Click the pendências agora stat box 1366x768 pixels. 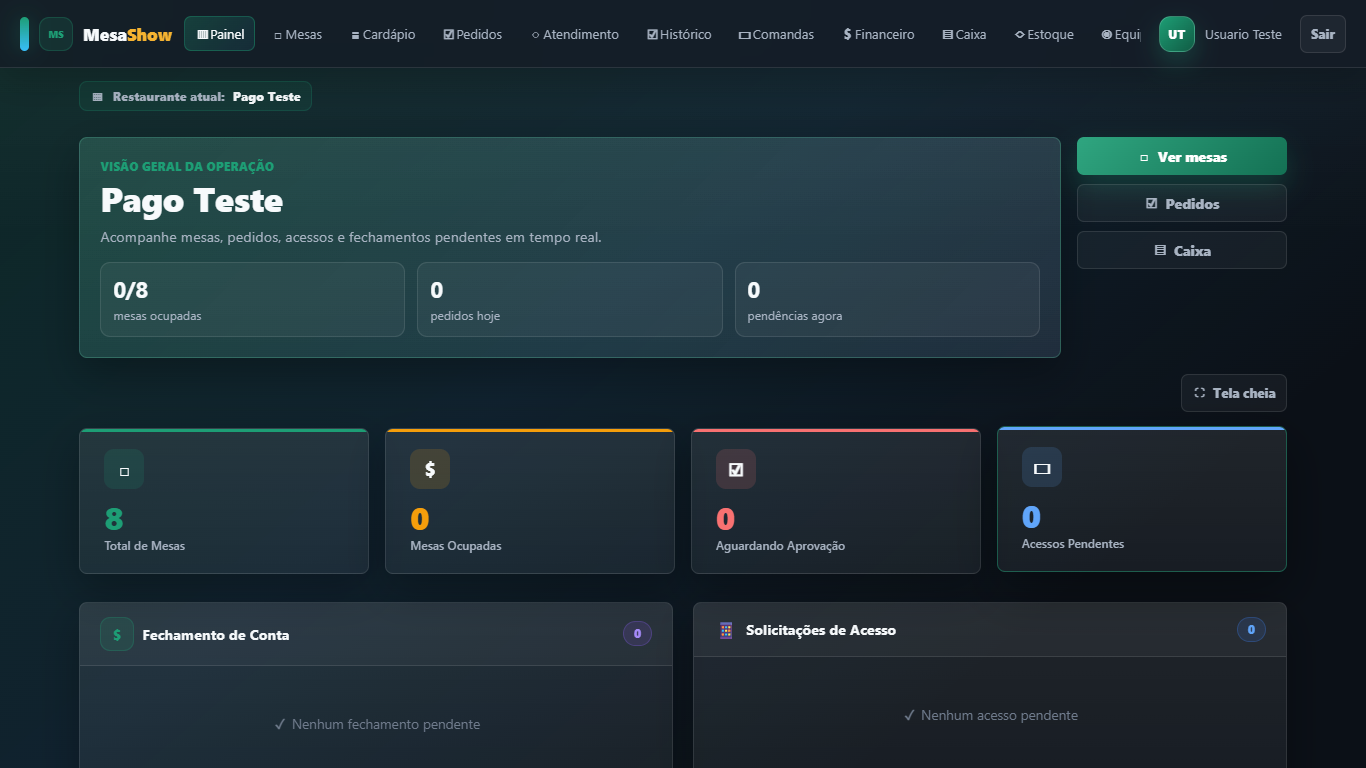887,300
